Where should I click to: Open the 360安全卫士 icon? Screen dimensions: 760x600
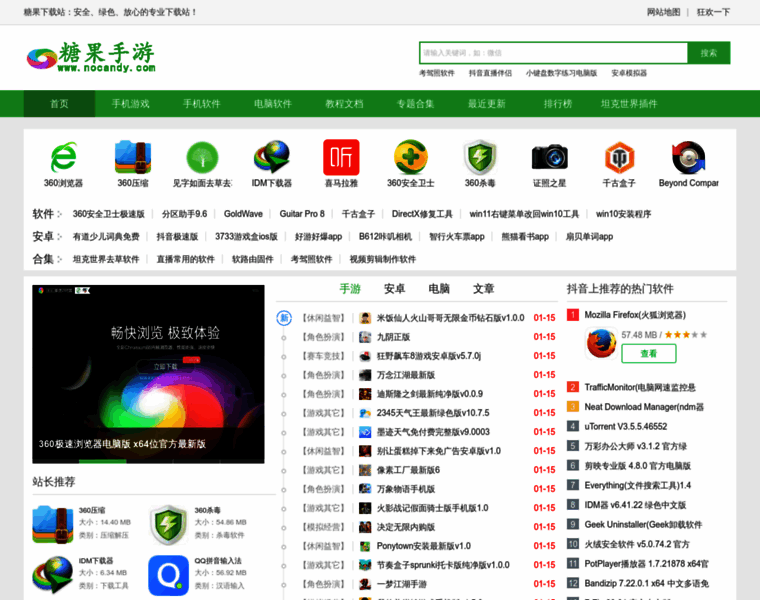point(411,157)
